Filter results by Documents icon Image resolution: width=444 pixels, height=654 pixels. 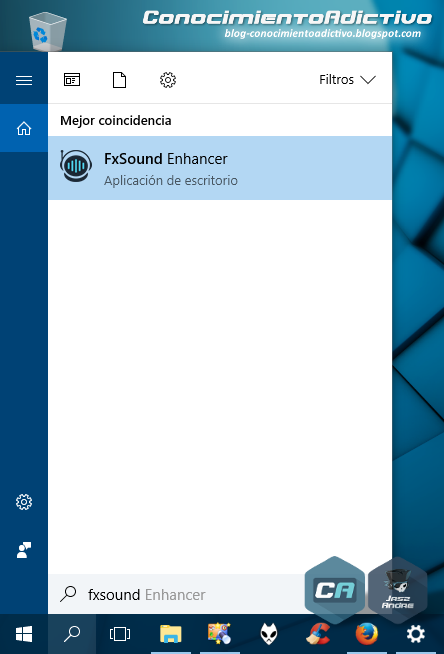pos(119,80)
